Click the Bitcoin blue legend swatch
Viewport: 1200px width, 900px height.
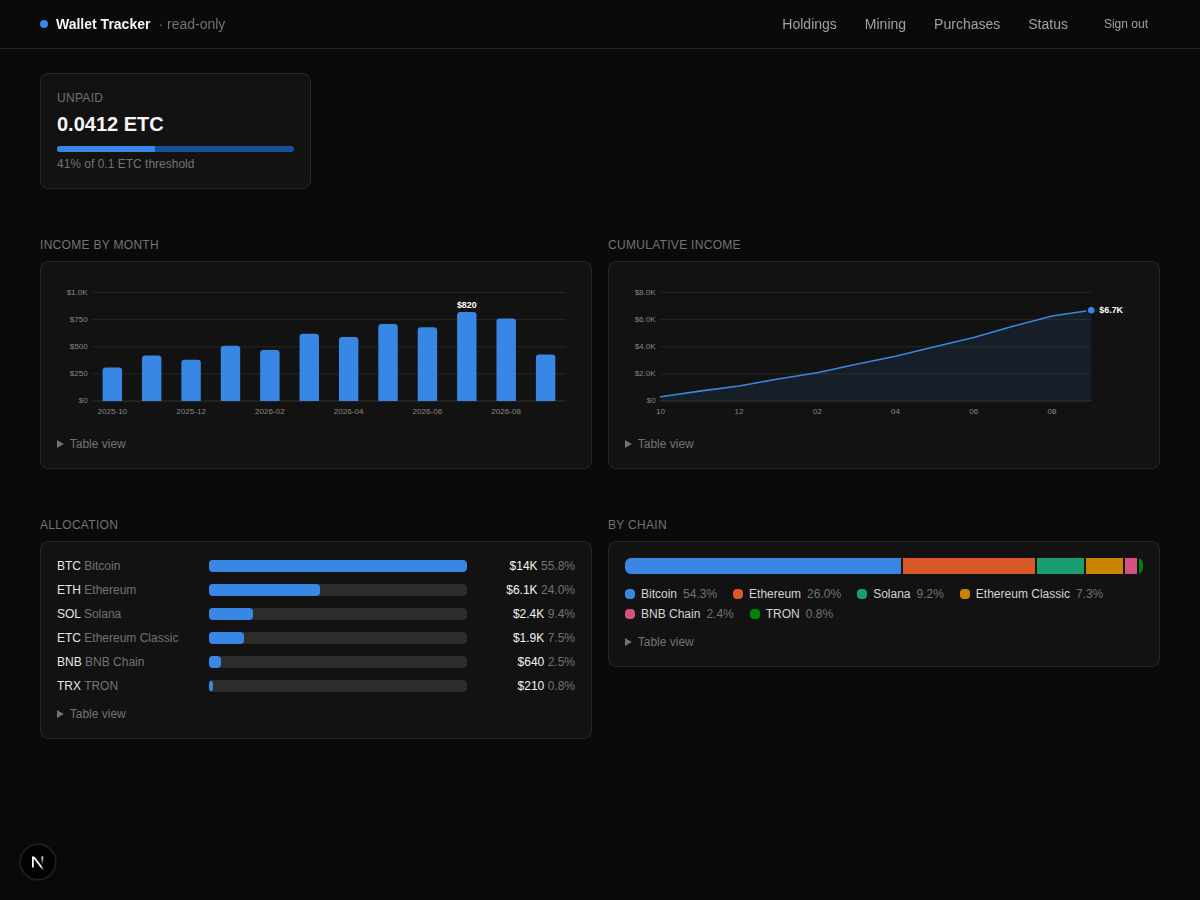click(x=630, y=594)
